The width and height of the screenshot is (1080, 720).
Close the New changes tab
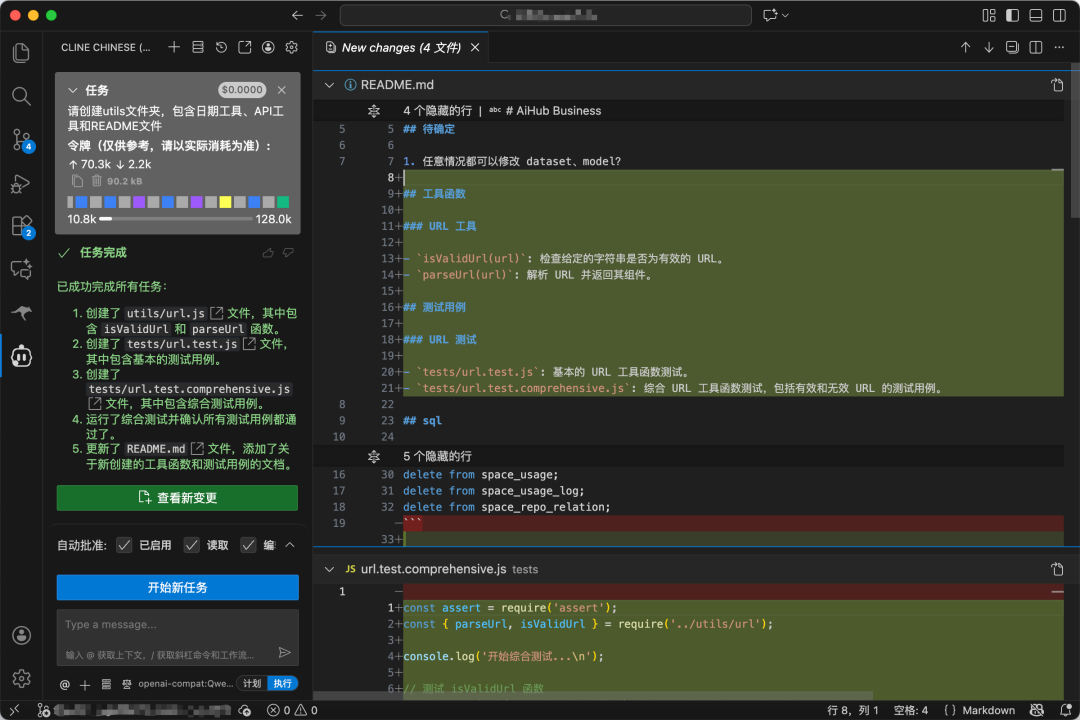pyautogui.click(x=475, y=48)
